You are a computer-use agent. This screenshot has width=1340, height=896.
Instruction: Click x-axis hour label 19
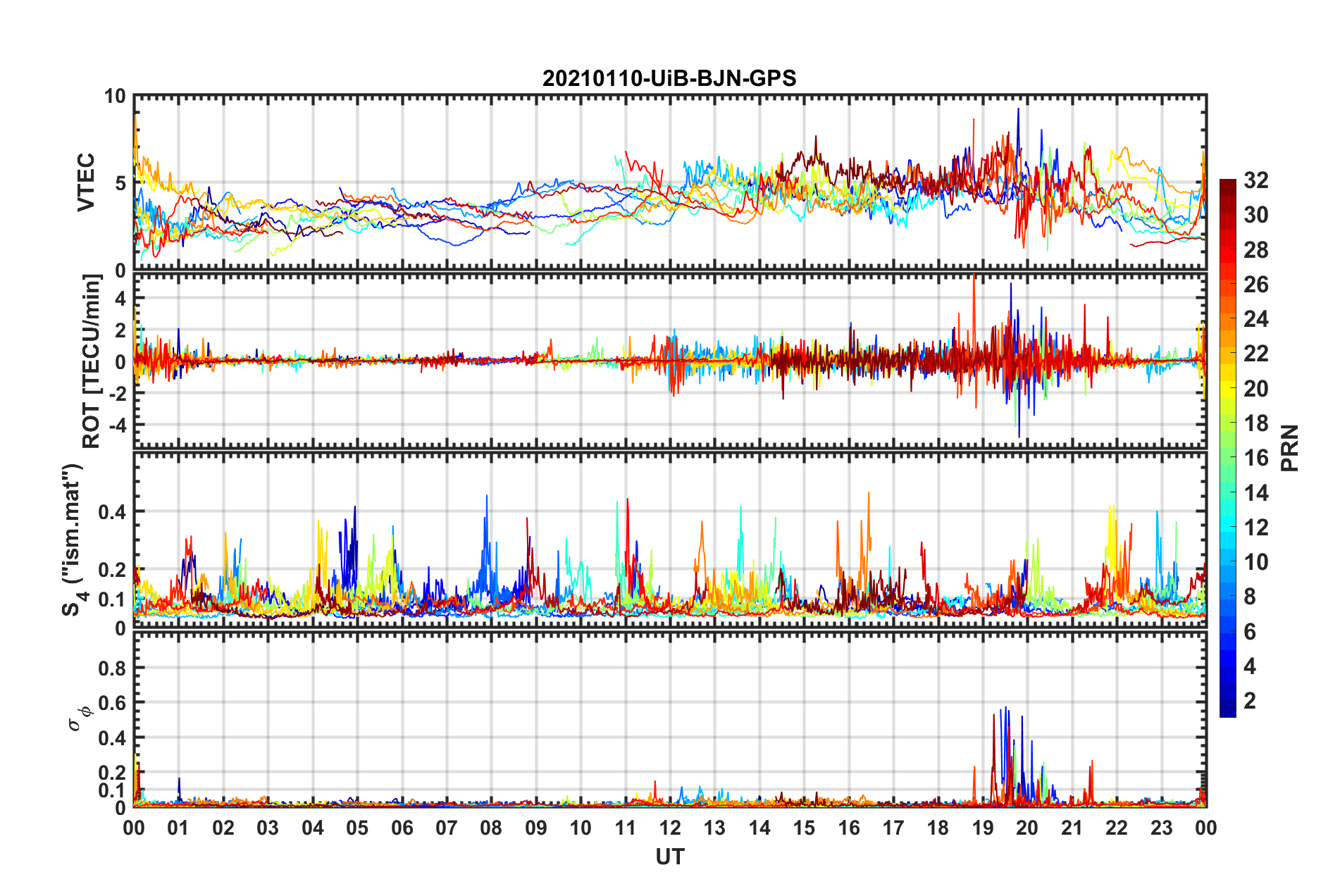pos(983,828)
